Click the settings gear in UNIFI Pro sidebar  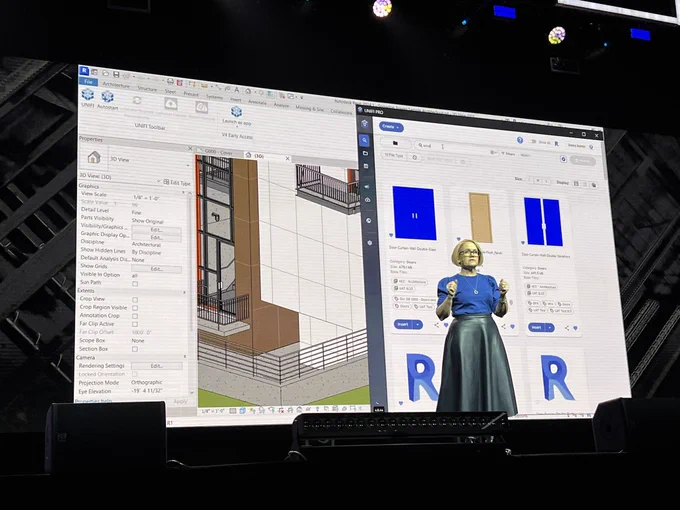point(369,242)
